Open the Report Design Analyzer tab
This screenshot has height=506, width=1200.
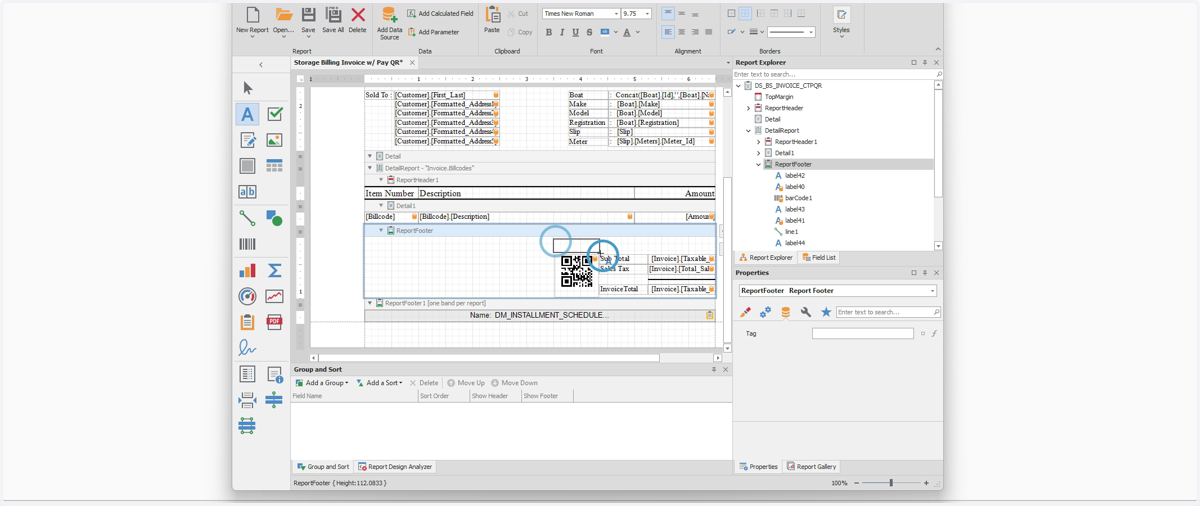click(395, 467)
